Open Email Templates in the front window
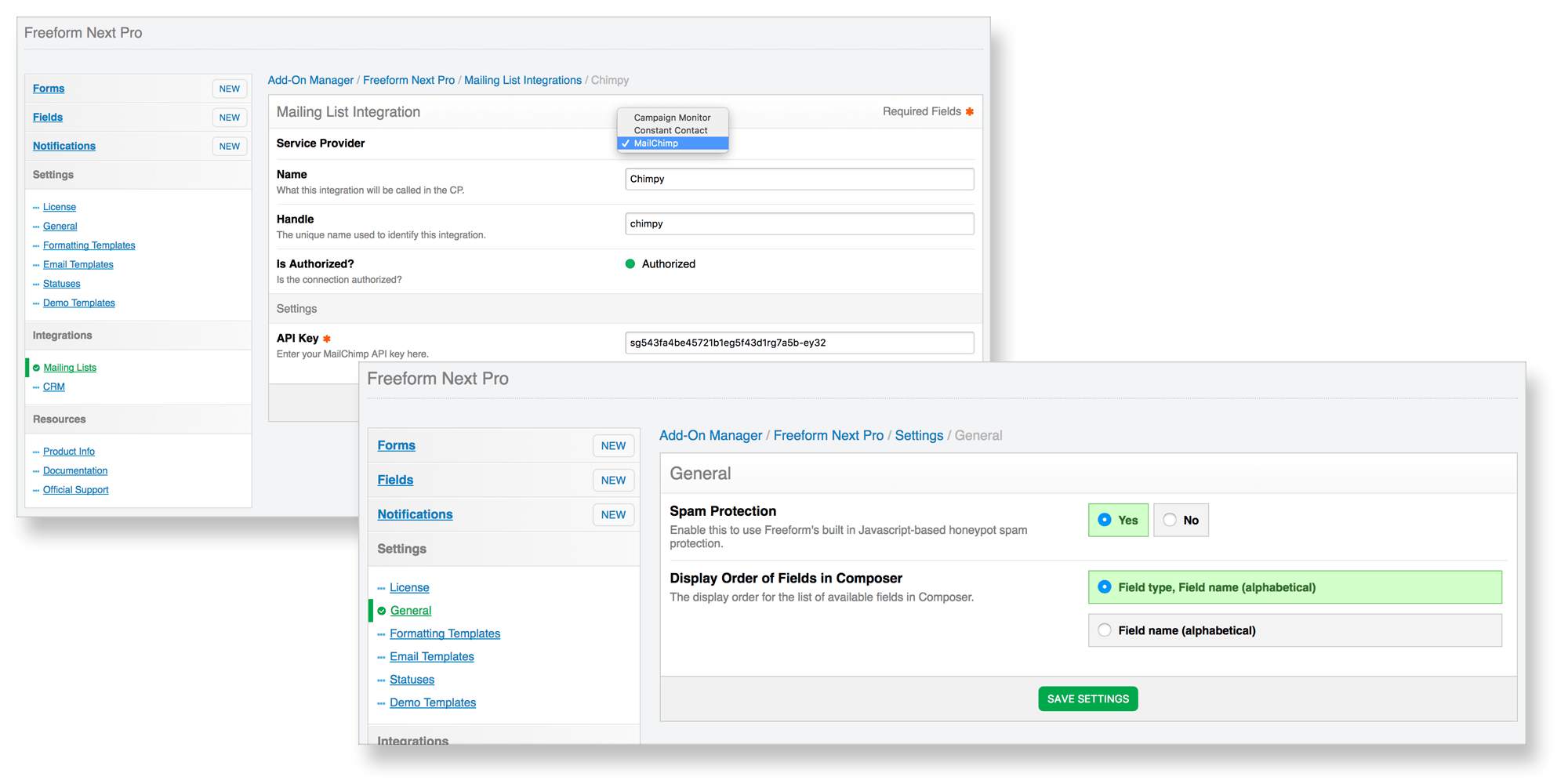The image size is (1568, 784). (x=432, y=656)
